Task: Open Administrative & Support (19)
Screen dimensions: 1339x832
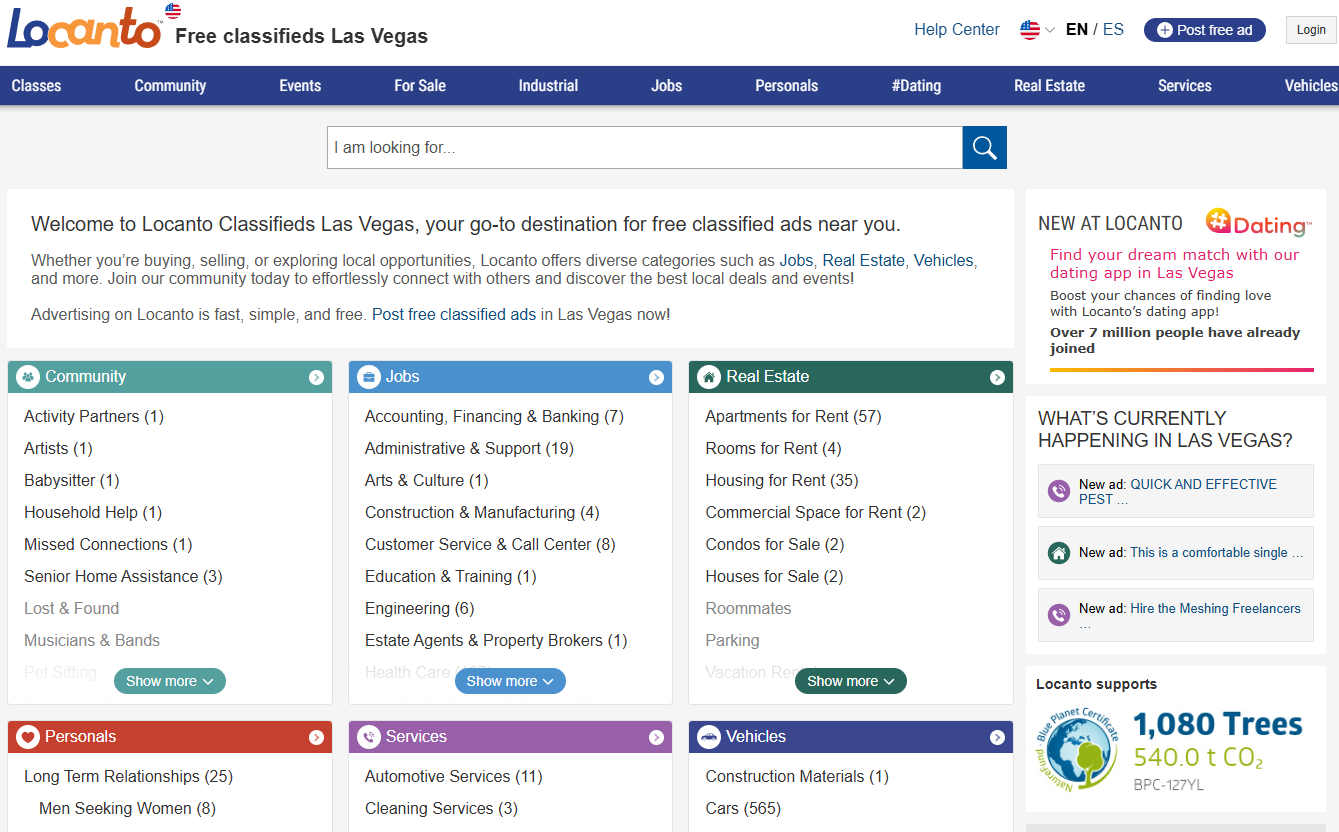Action: [469, 449]
